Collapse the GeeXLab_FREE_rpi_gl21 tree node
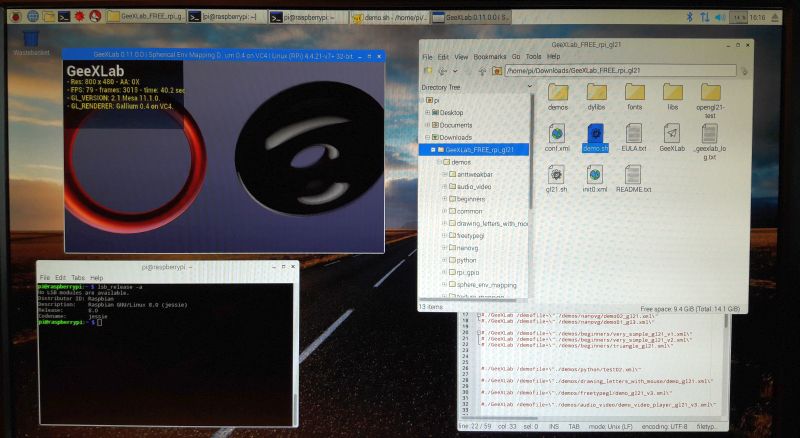 pyautogui.click(x=433, y=150)
